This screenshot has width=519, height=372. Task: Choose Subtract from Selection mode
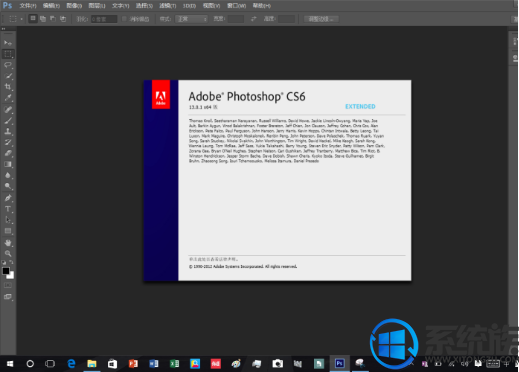click(x=53, y=19)
